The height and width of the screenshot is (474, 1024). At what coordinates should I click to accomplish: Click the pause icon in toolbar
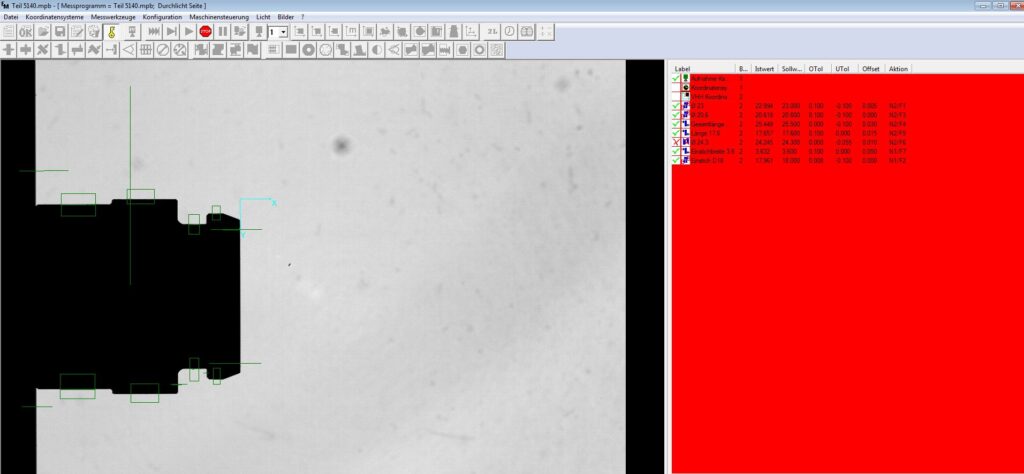click(x=222, y=32)
